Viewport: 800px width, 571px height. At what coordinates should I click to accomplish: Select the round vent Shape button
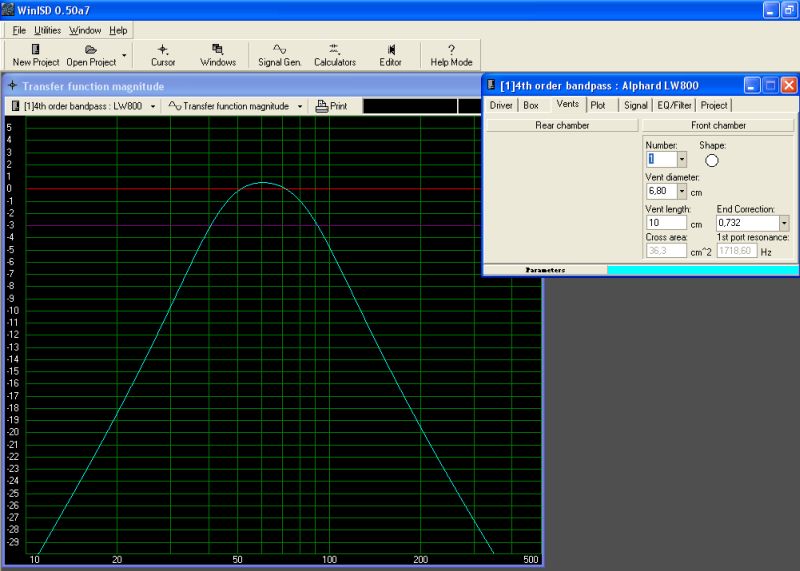pos(712,159)
